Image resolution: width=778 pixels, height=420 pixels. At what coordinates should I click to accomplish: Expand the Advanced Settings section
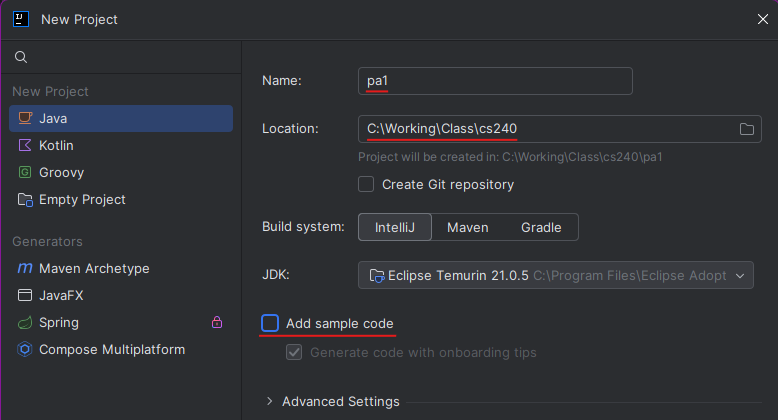pos(269,401)
